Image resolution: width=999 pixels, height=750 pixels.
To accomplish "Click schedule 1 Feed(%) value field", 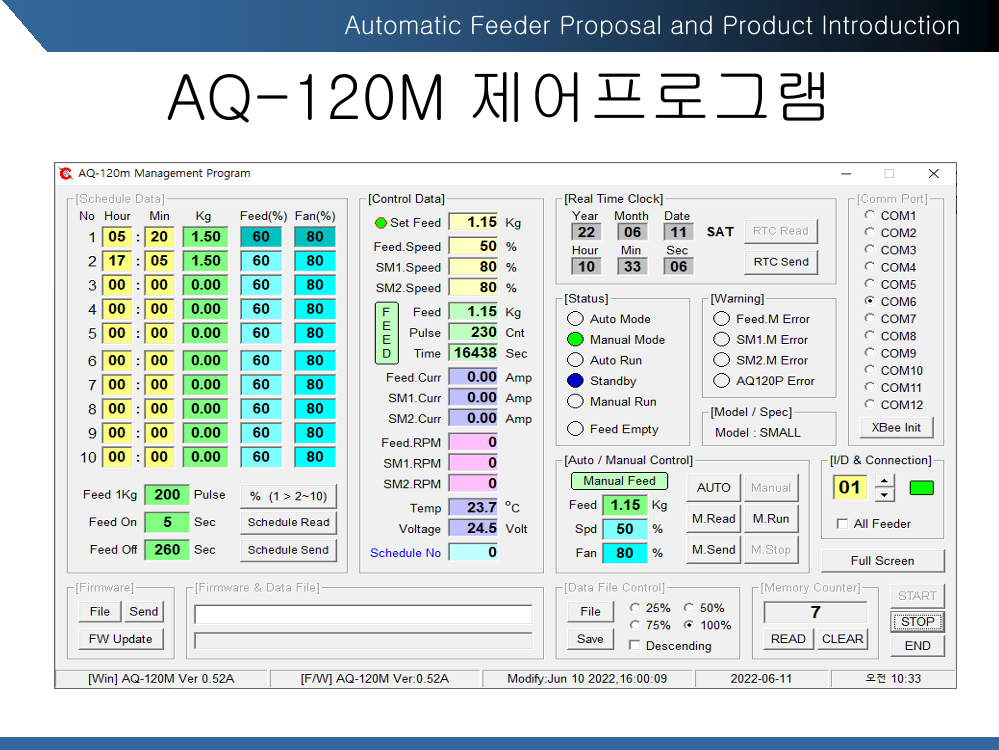I will click(261, 237).
